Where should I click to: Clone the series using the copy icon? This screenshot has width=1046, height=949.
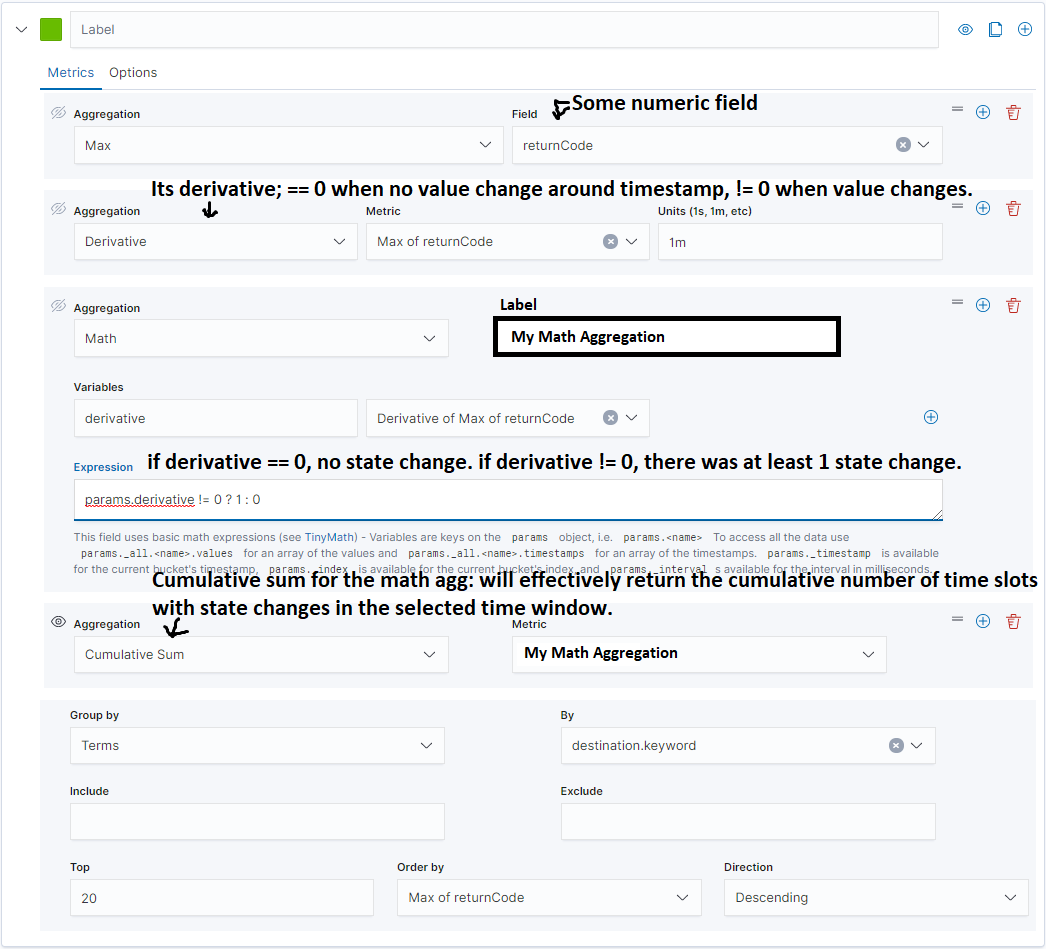coord(995,29)
